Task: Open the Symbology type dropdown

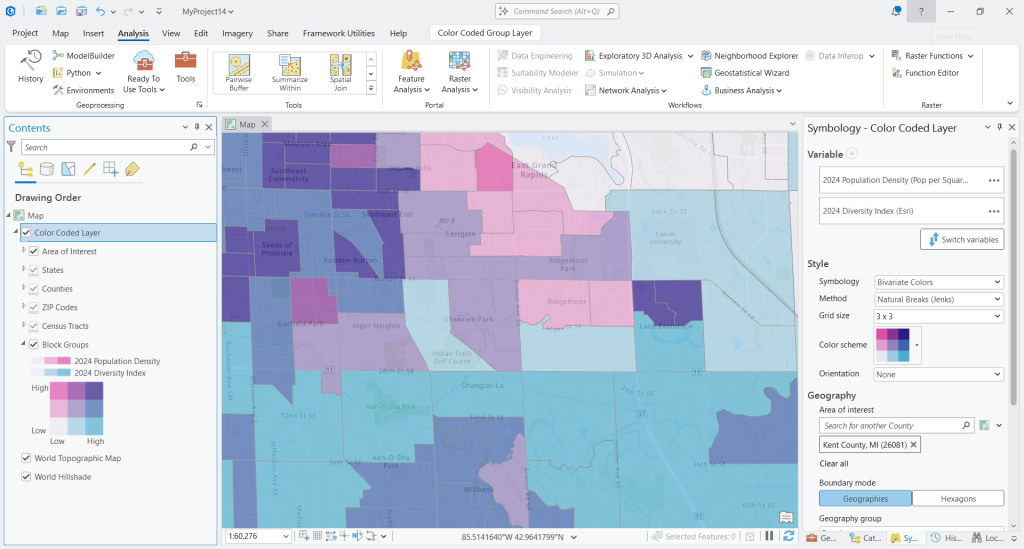Action: [x=938, y=282]
